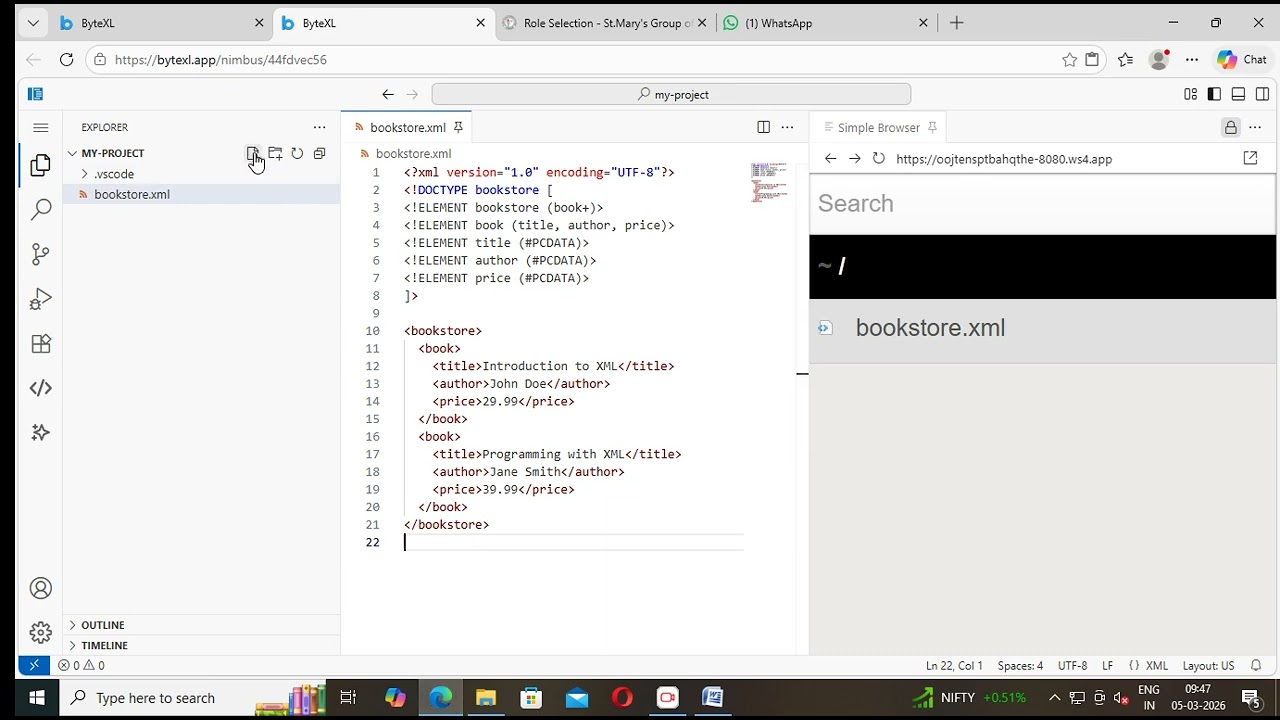Open Run and Debug view
The height and width of the screenshot is (720, 1280).
pos(41,299)
